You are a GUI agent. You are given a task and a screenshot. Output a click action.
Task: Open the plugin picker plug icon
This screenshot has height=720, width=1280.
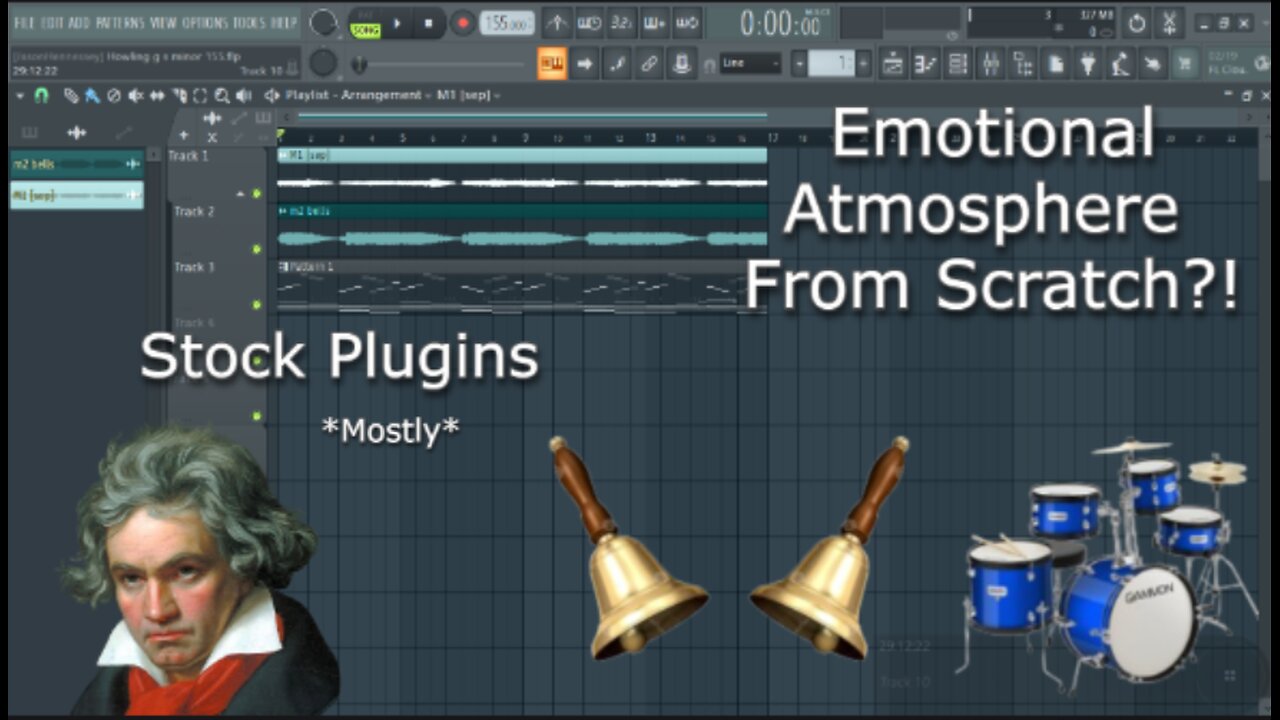pos(1088,64)
